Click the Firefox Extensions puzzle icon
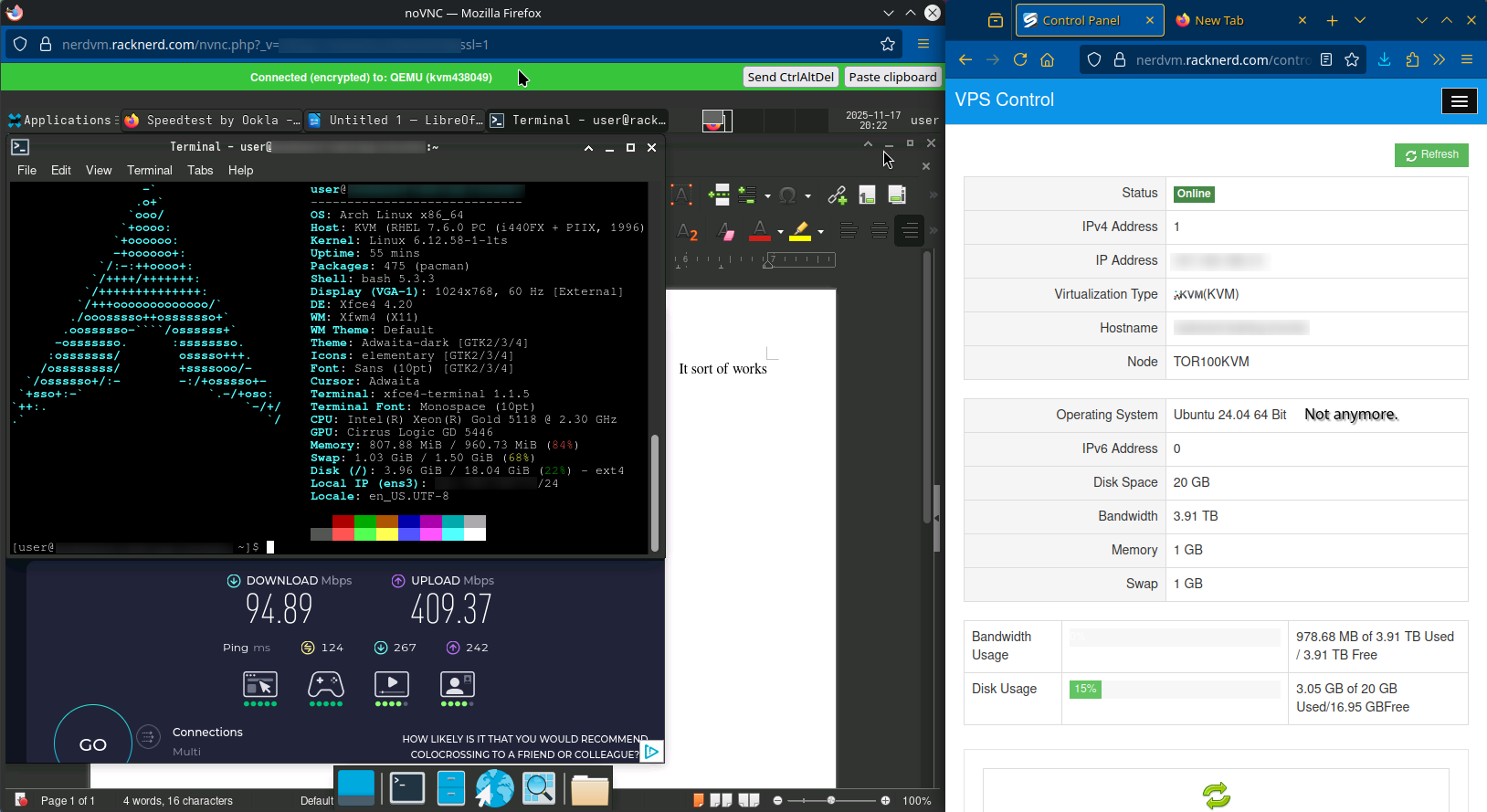This screenshot has height=812, width=1487. (x=1412, y=59)
